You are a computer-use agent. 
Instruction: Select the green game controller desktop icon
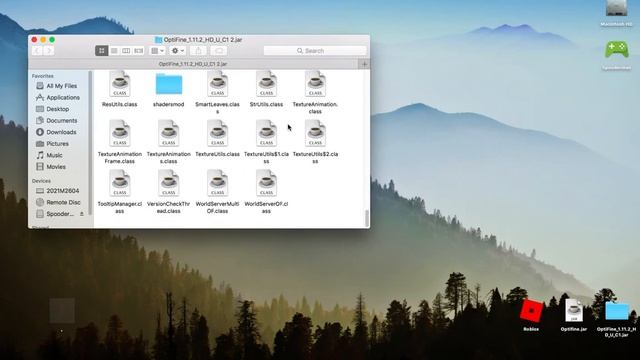click(616, 50)
